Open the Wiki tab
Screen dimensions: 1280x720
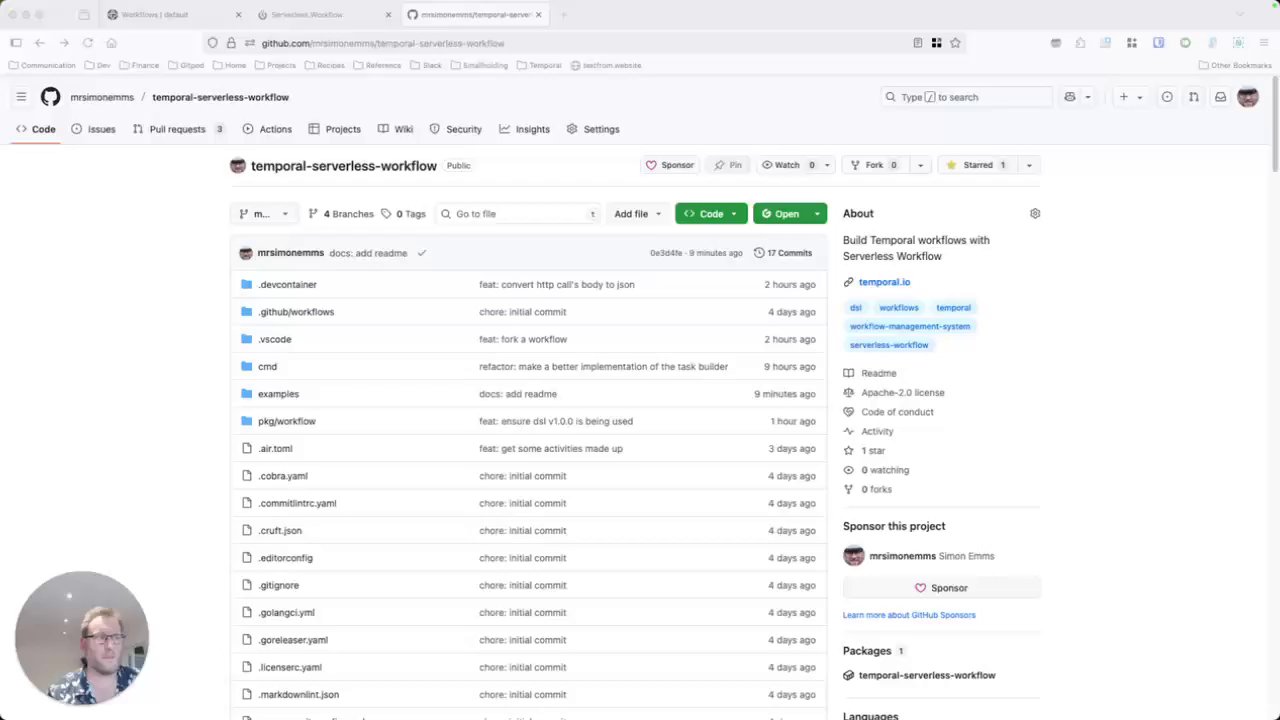pyautogui.click(x=396, y=129)
